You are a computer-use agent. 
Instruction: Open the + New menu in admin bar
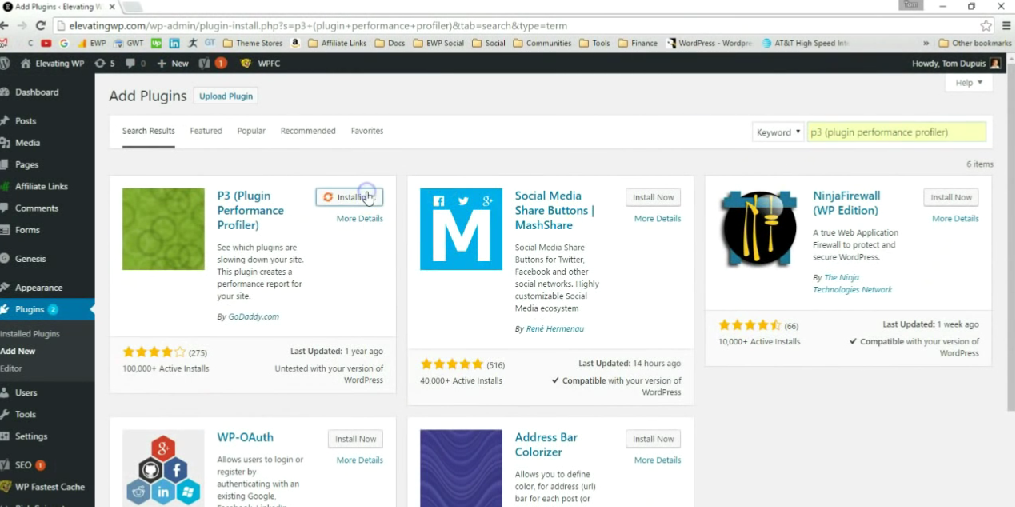tap(173, 63)
